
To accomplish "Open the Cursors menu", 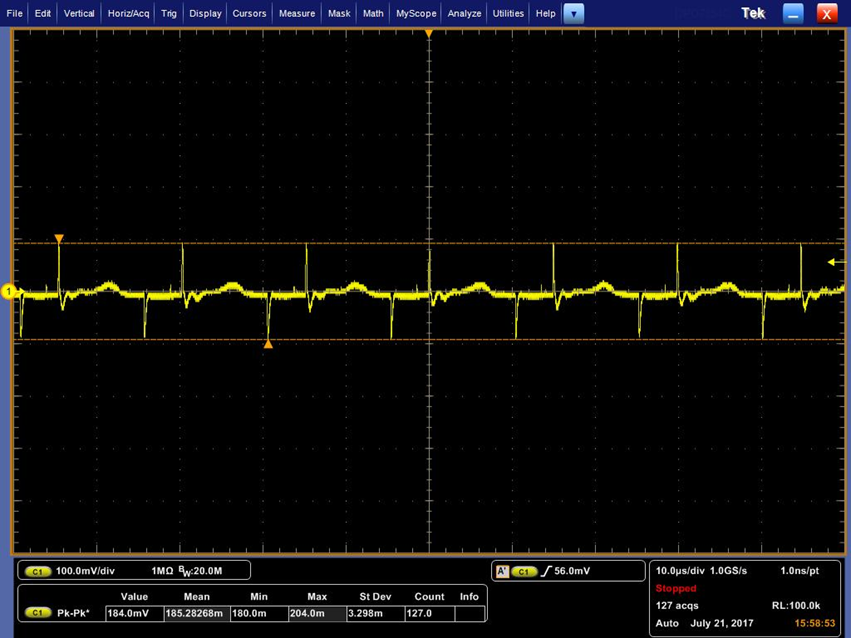I will [249, 14].
